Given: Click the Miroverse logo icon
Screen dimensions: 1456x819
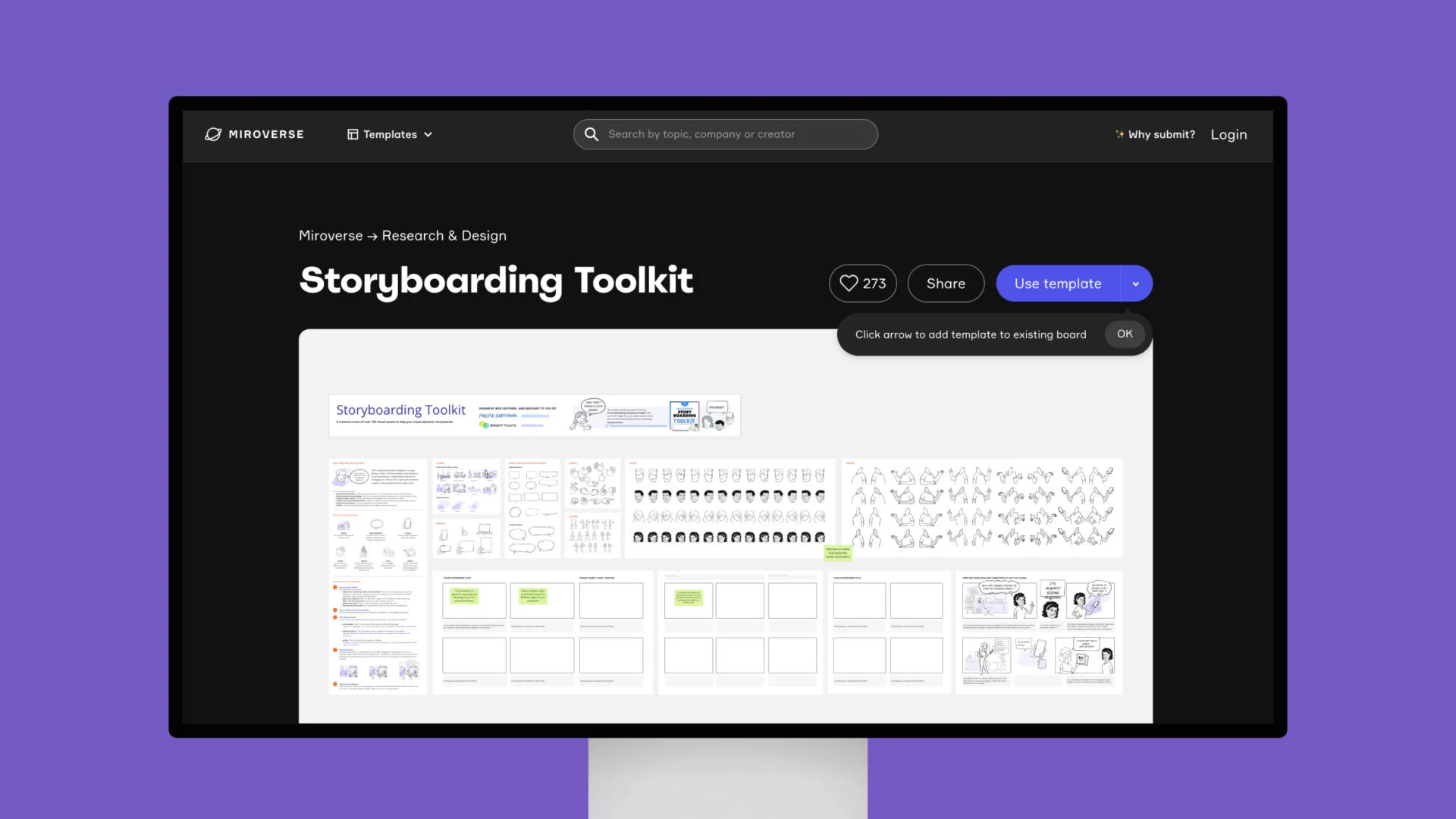Looking at the screenshot, I should tap(212, 134).
